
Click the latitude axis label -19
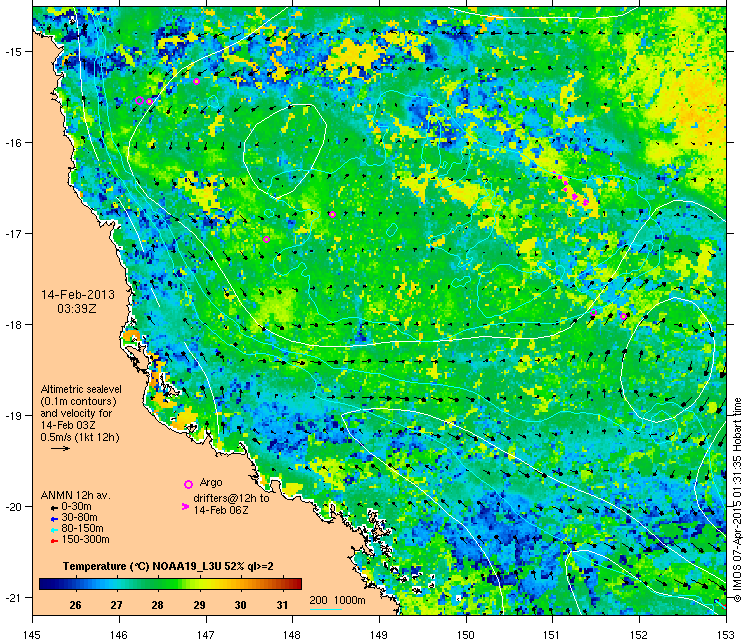(x=13, y=415)
